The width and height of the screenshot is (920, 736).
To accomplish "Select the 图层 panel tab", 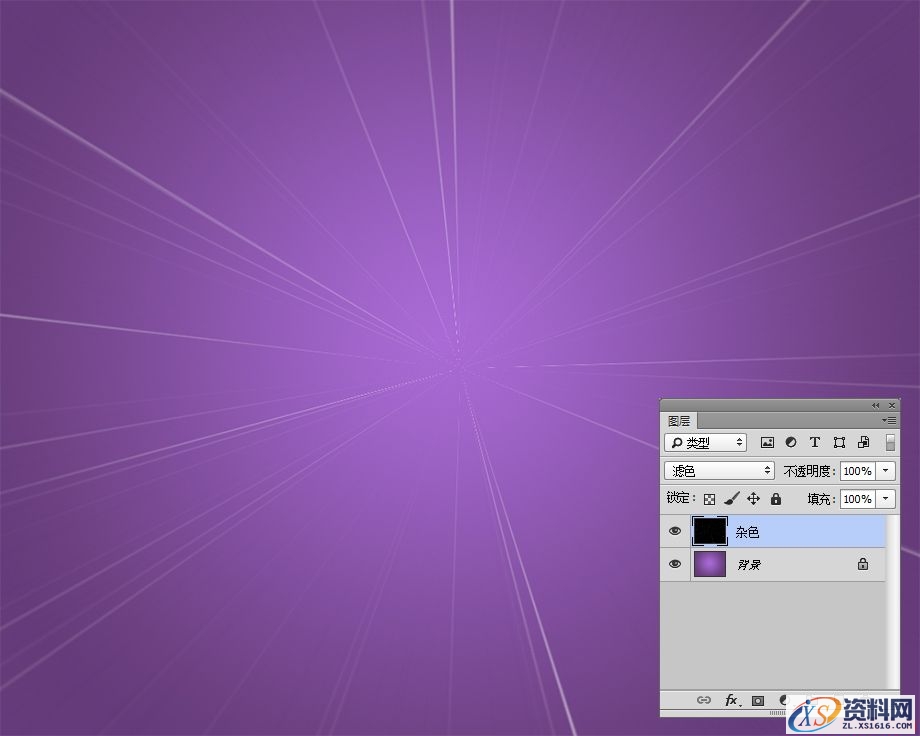I will [x=680, y=421].
